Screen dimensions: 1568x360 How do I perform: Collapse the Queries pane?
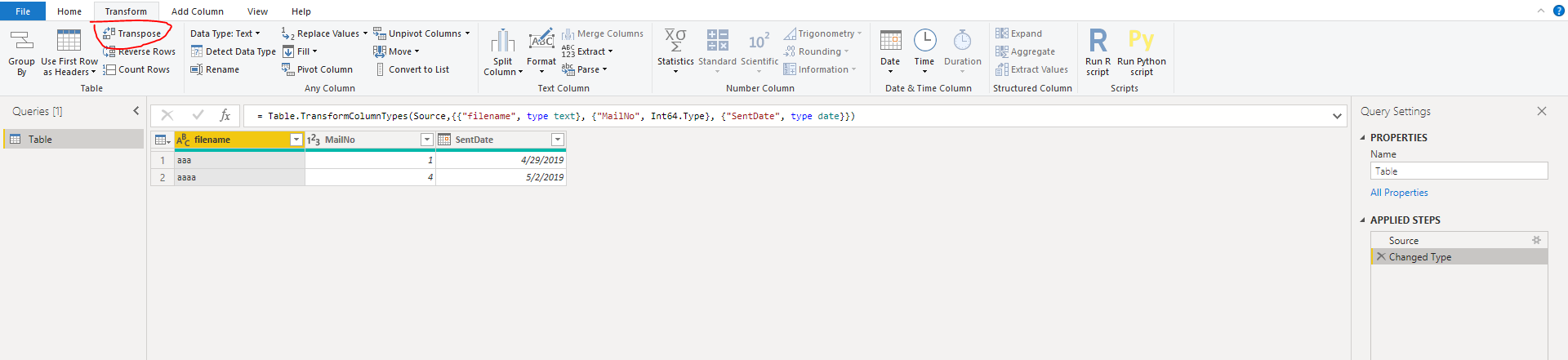tap(136, 111)
